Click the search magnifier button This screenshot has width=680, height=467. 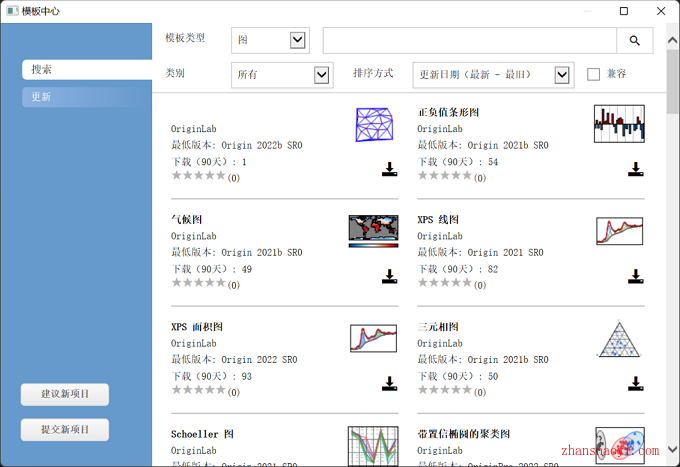click(x=634, y=40)
